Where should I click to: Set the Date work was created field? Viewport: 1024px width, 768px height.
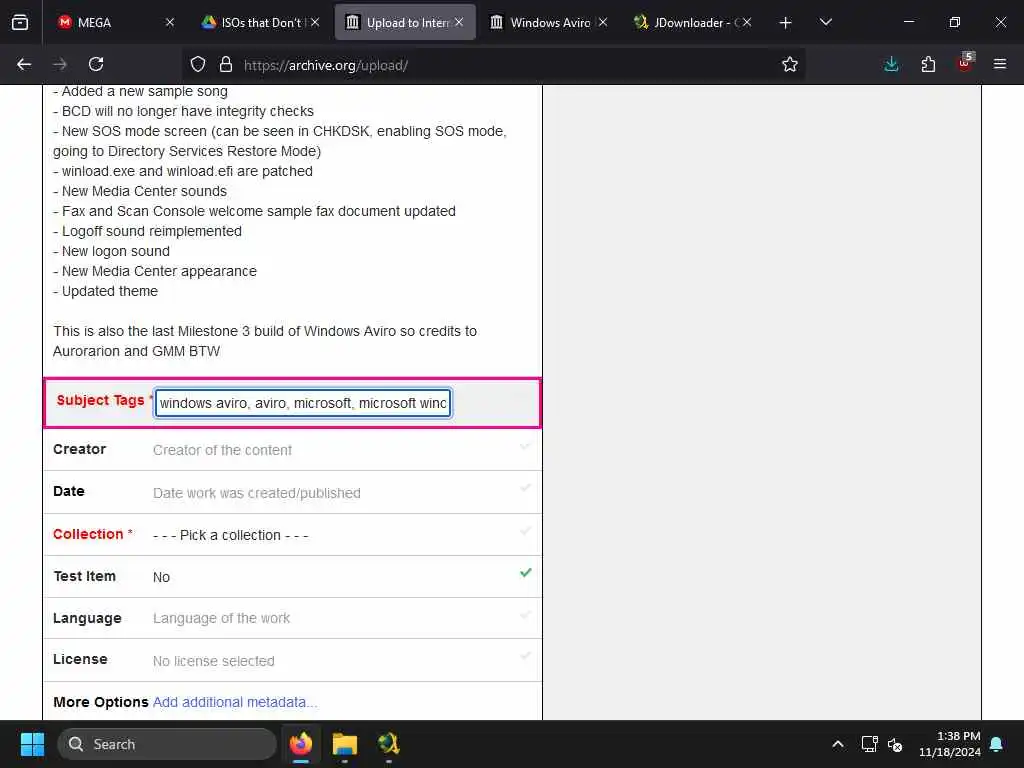point(257,493)
